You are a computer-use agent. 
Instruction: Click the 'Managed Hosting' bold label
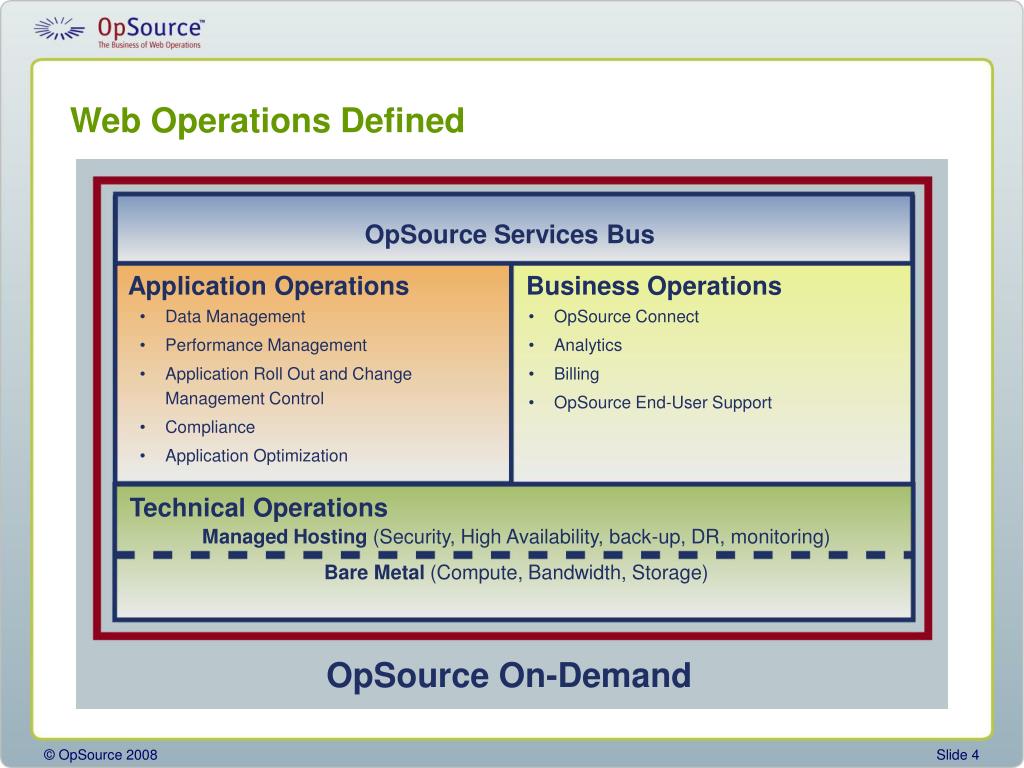tap(284, 537)
